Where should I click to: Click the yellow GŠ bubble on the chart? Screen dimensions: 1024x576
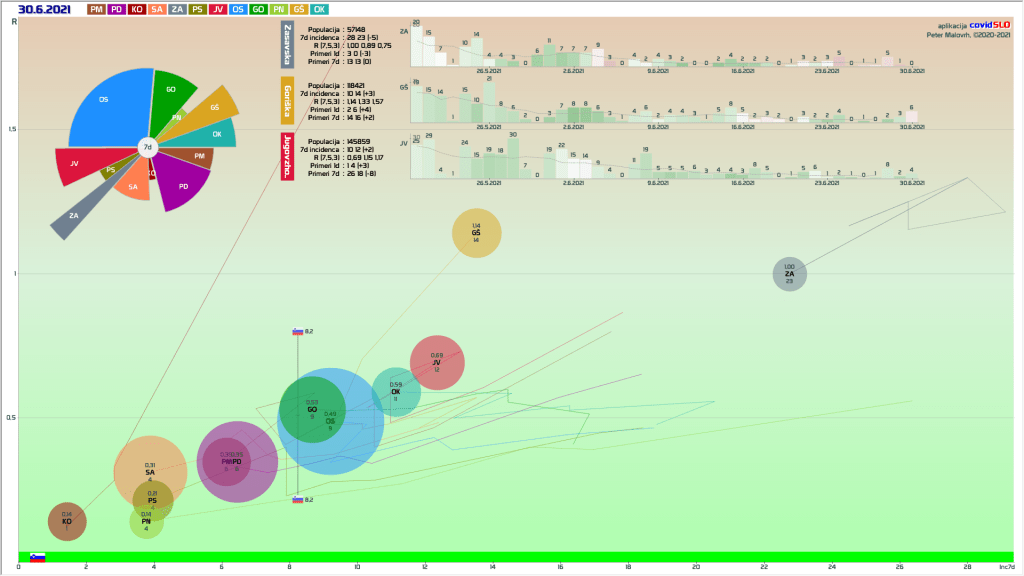click(x=476, y=233)
